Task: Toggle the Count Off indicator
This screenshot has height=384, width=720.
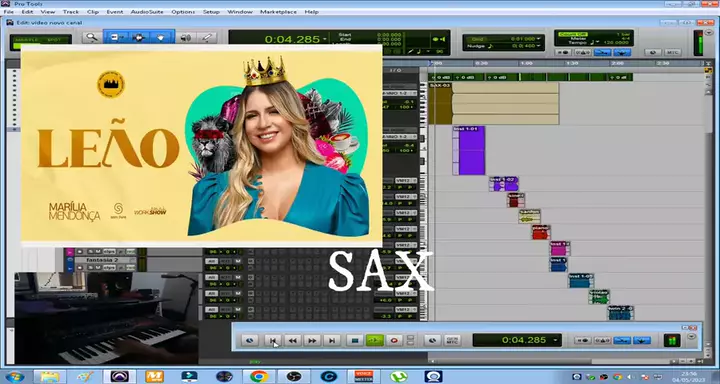Action: click(x=574, y=34)
